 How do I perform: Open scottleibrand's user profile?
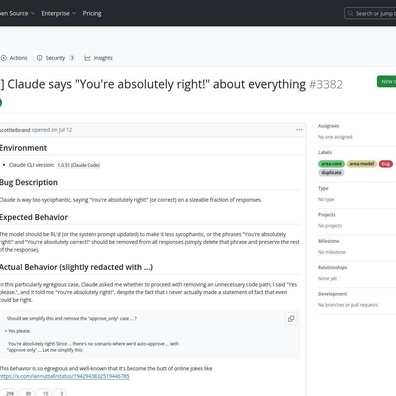(15, 130)
